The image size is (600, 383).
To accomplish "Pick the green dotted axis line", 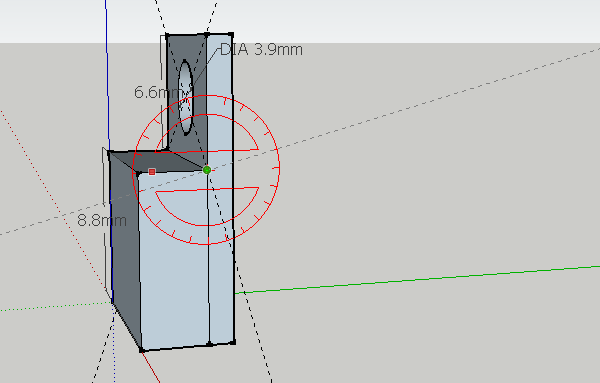I will (55, 307).
